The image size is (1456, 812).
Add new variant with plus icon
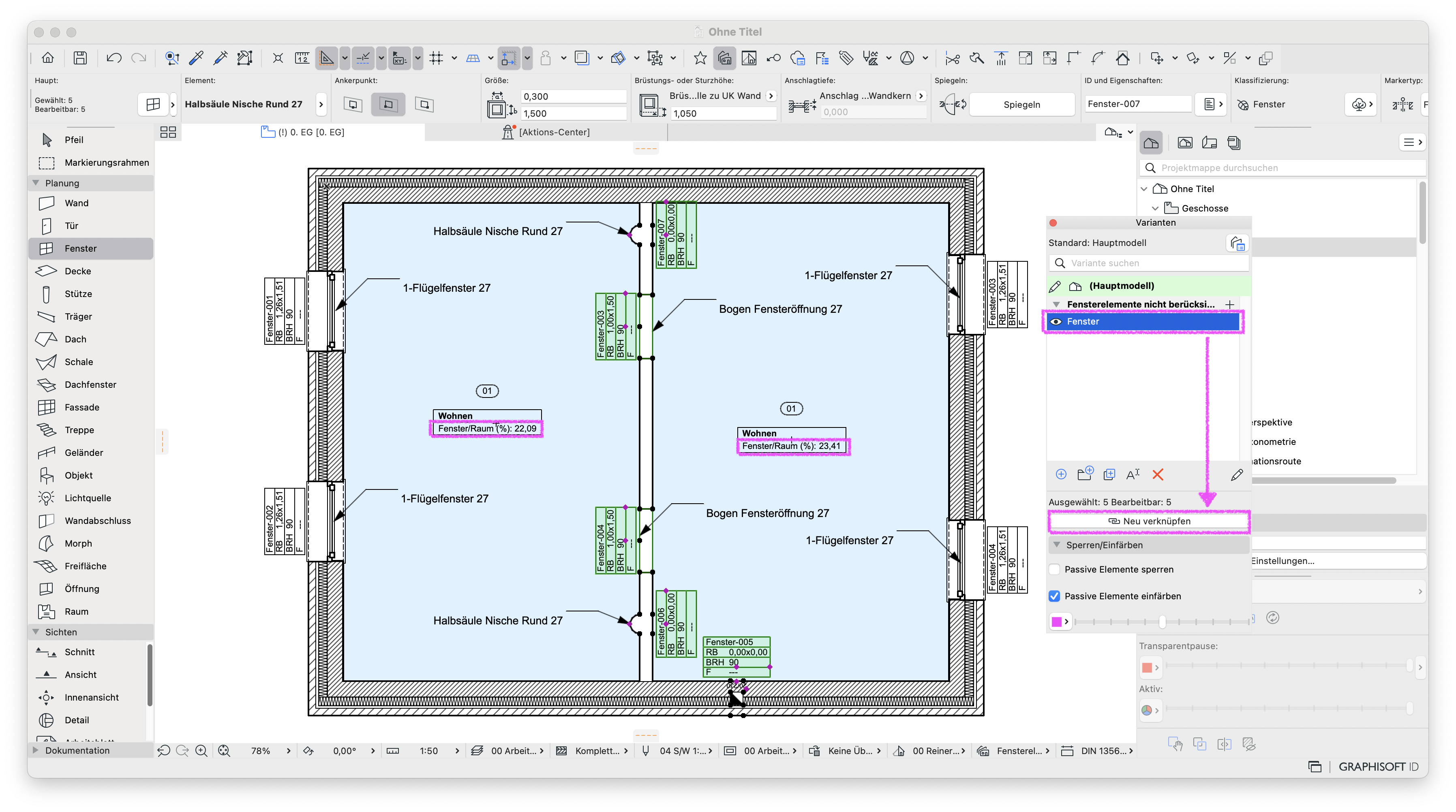tap(1061, 474)
